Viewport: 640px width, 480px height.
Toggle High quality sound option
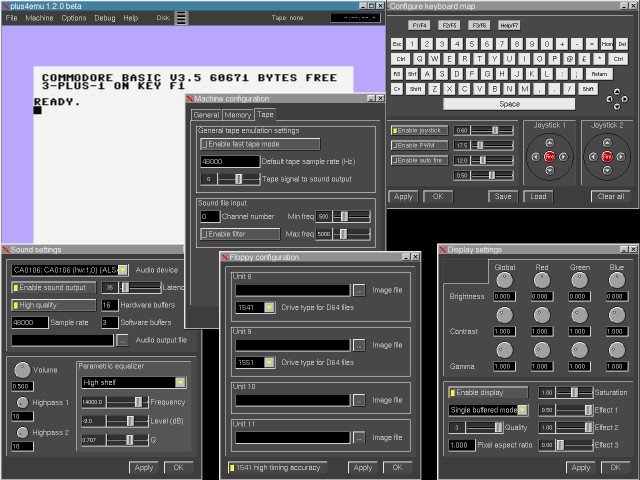pos(53,305)
